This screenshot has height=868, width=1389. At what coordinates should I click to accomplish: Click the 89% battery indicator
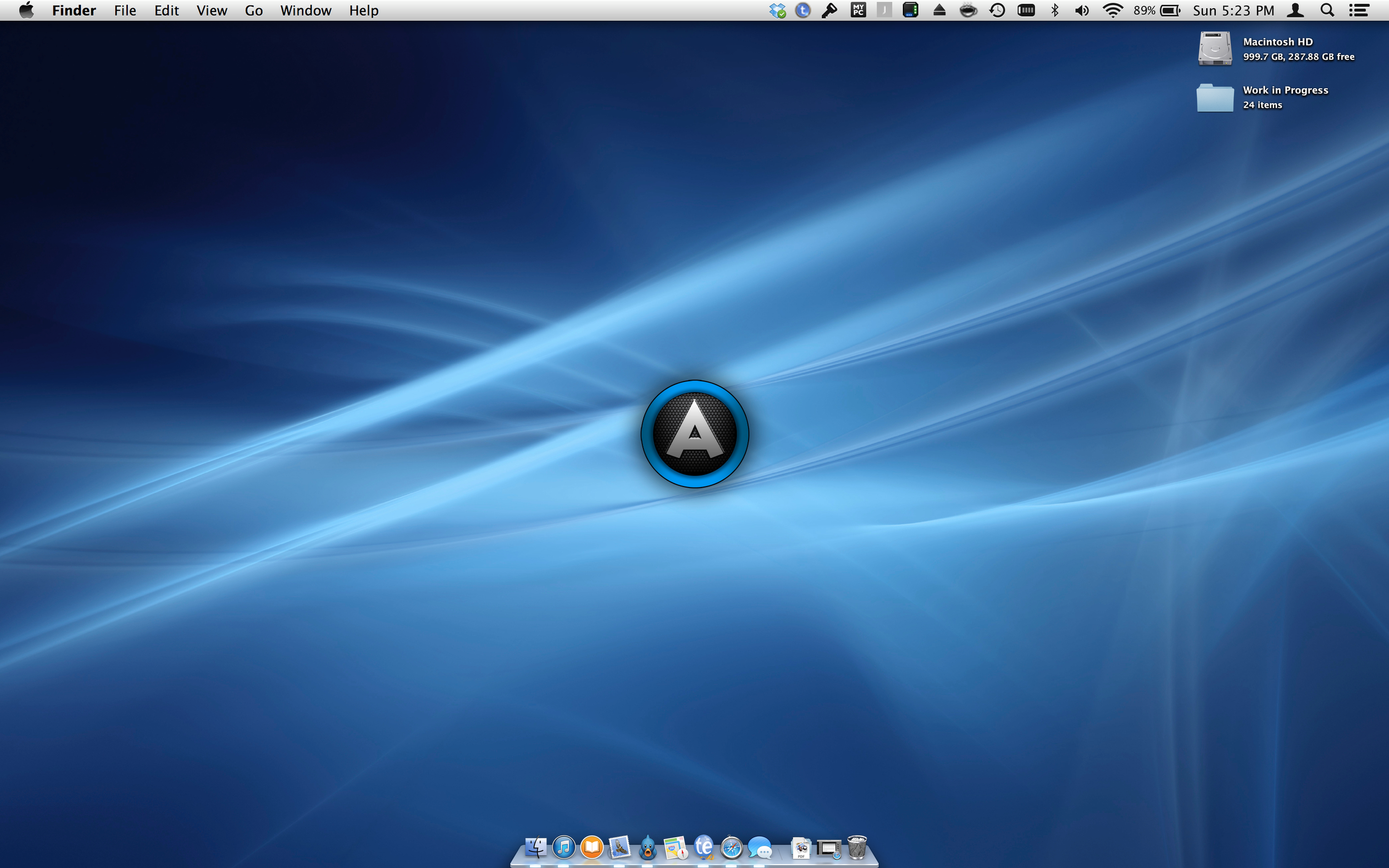click(x=1156, y=11)
